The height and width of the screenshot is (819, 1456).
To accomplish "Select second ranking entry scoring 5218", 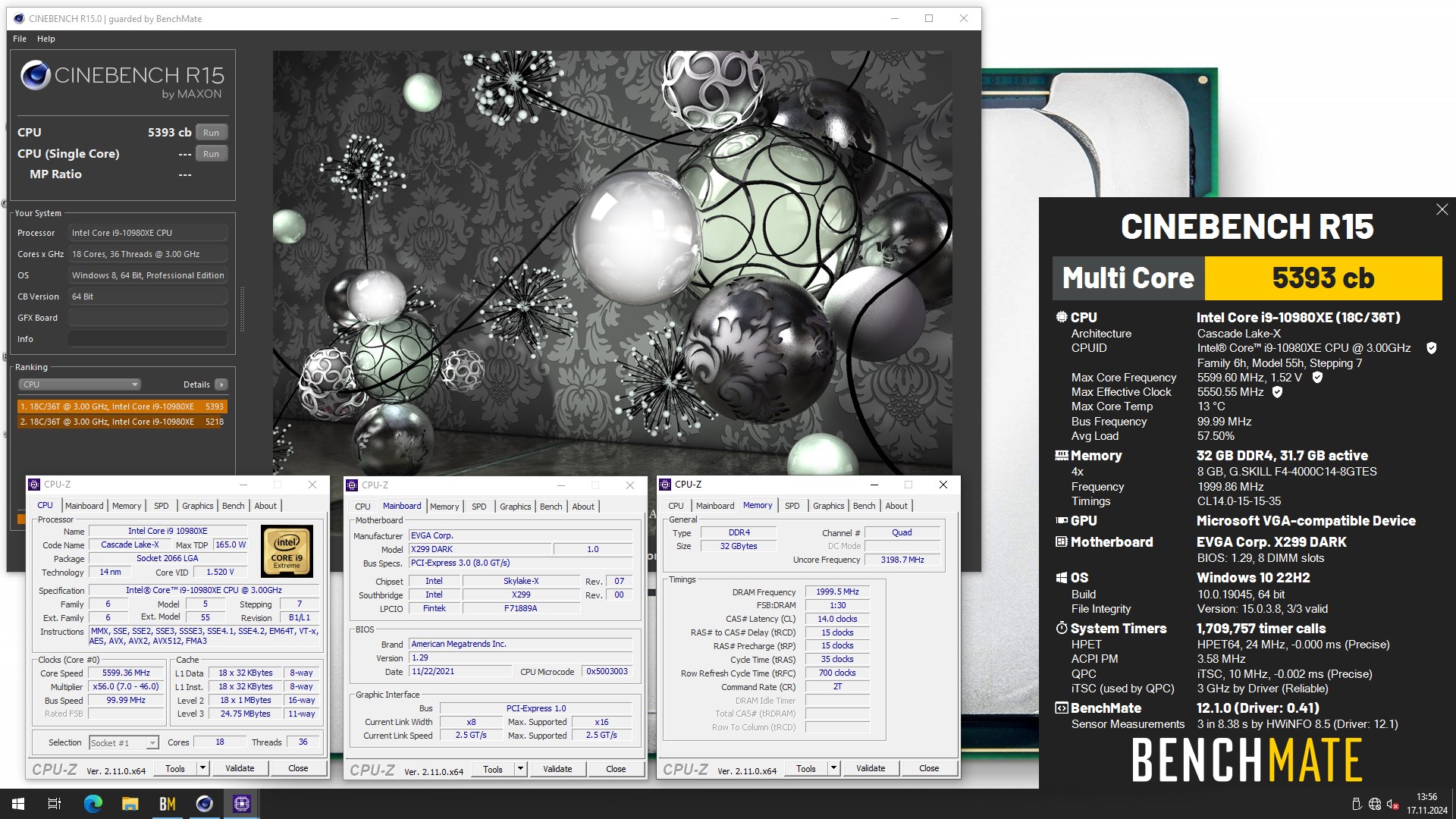I will coord(122,422).
